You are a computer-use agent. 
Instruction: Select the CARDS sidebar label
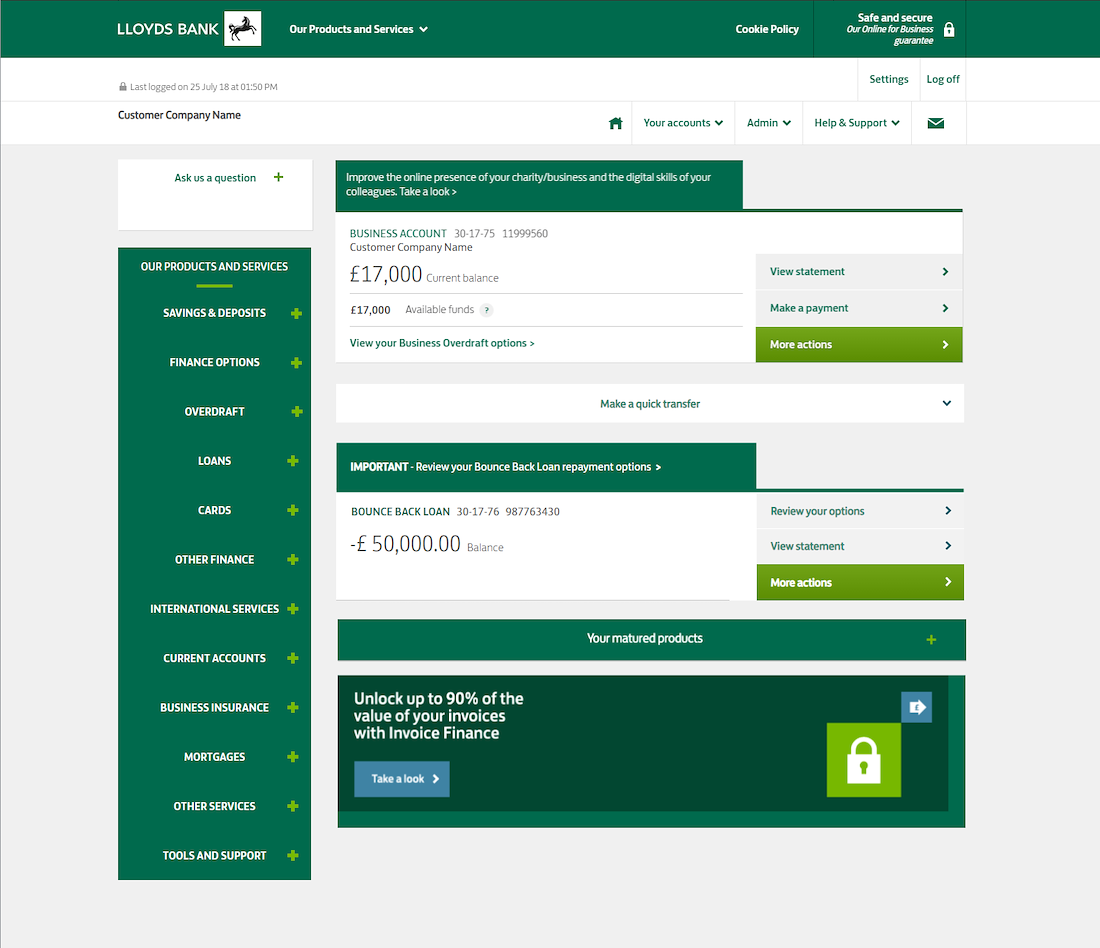[214, 510]
